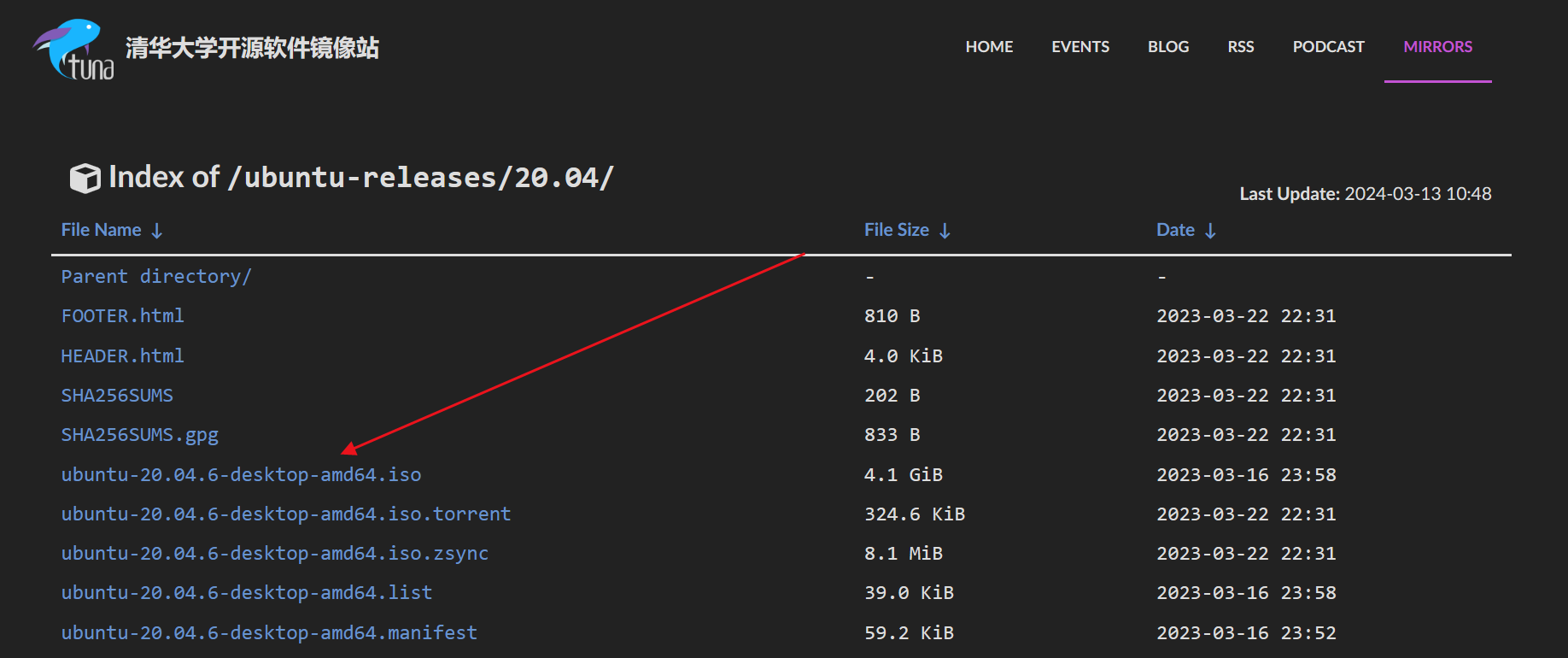Click the 810 B file size

pyautogui.click(x=892, y=316)
